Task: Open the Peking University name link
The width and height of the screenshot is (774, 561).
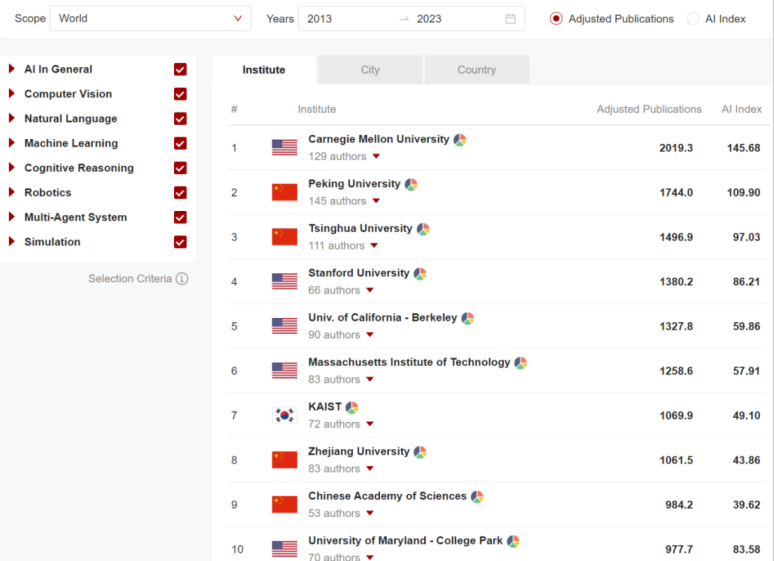Action: (x=354, y=184)
